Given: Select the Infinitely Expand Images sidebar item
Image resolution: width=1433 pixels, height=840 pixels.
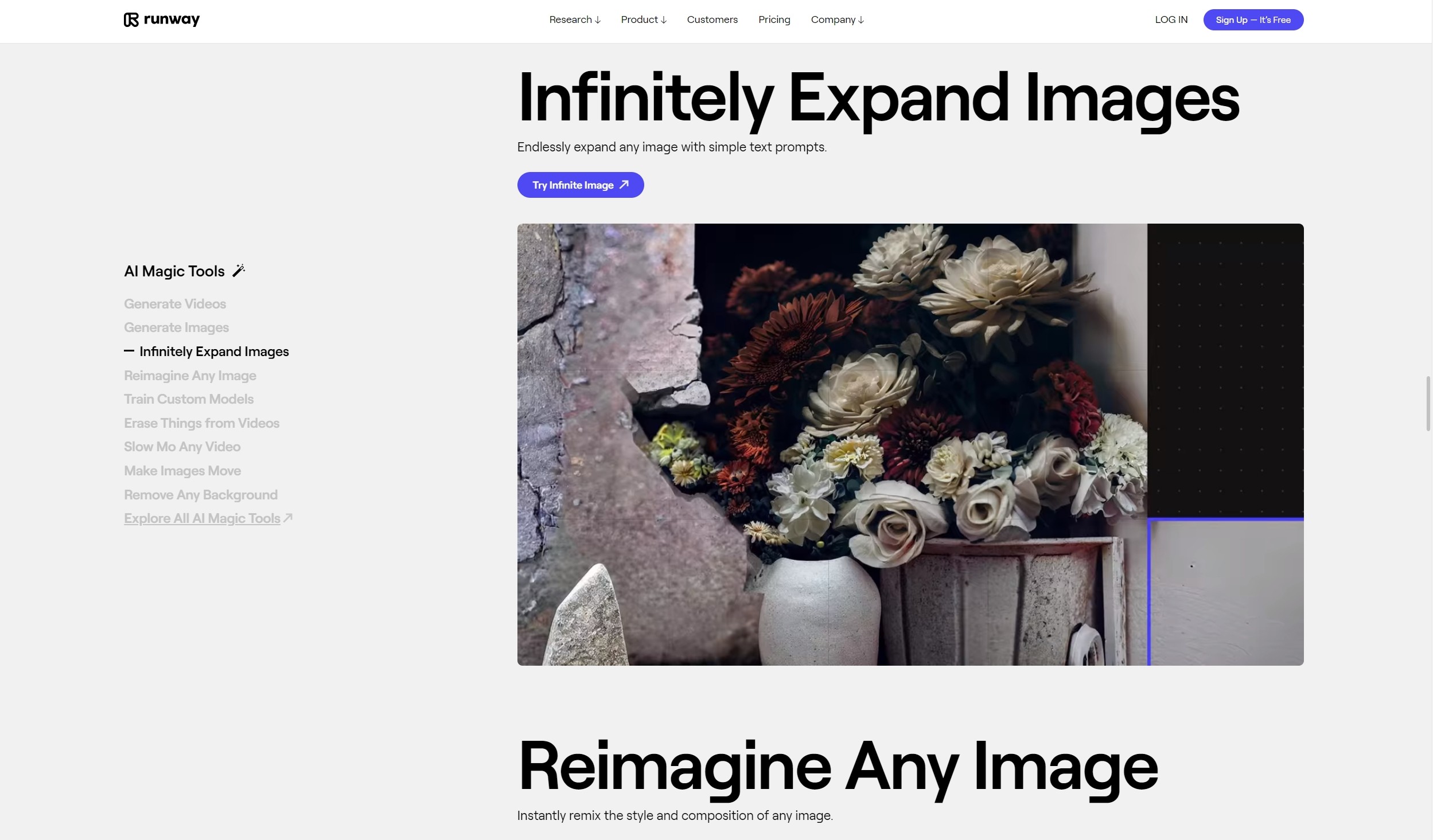Looking at the screenshot, I should point(214,351).
